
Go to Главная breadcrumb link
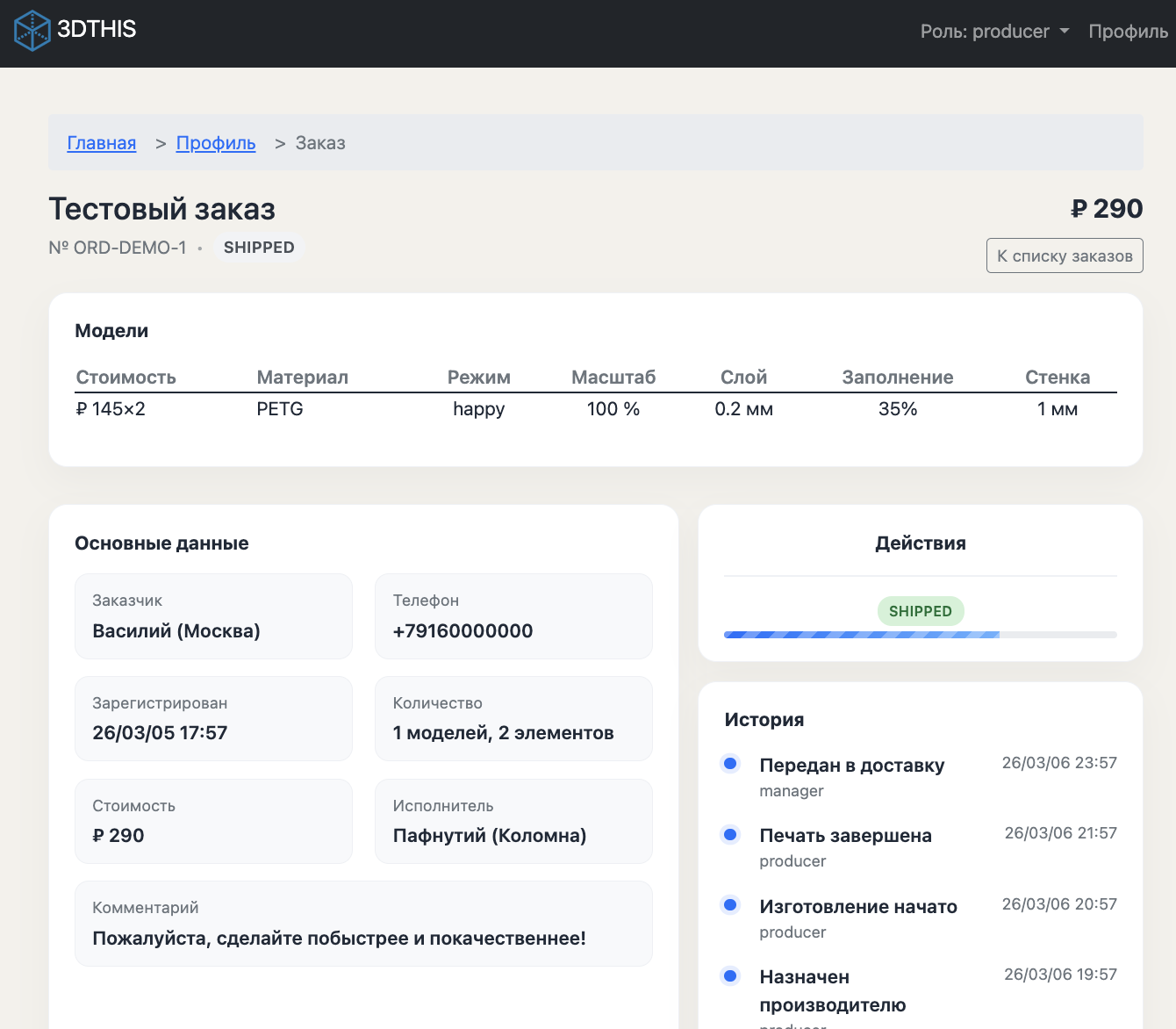pyautogui.click(x=102, y=143)
